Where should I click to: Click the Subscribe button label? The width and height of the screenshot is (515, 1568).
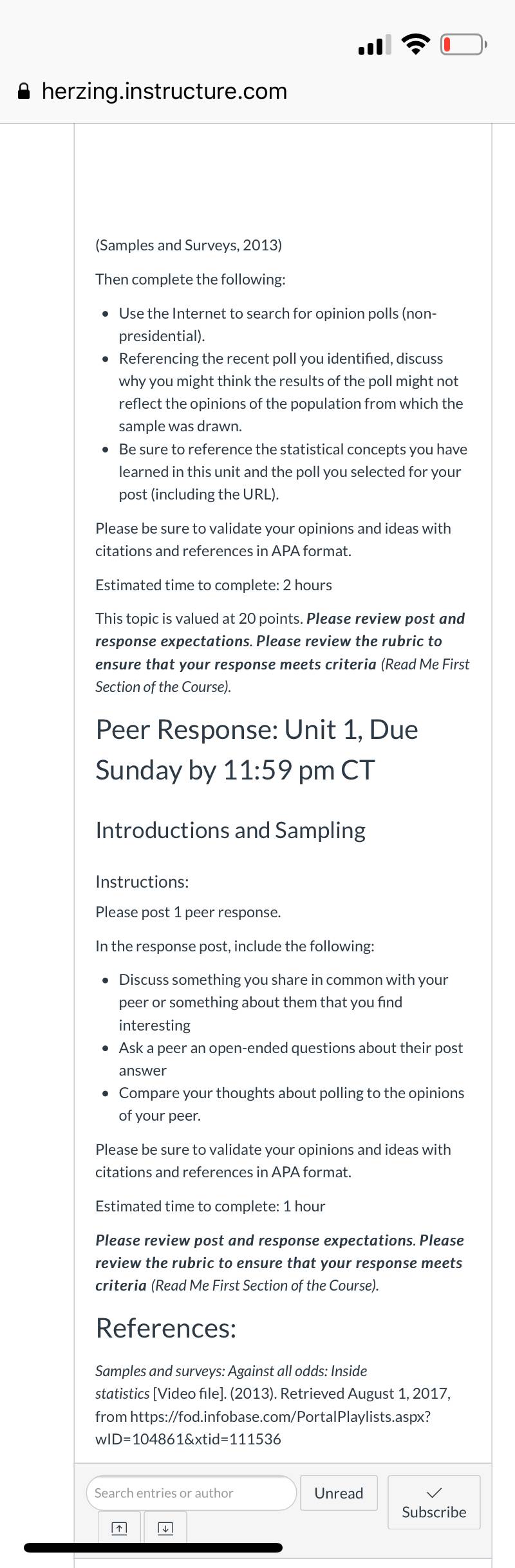pyautogui.click(x=434, y=1512)
